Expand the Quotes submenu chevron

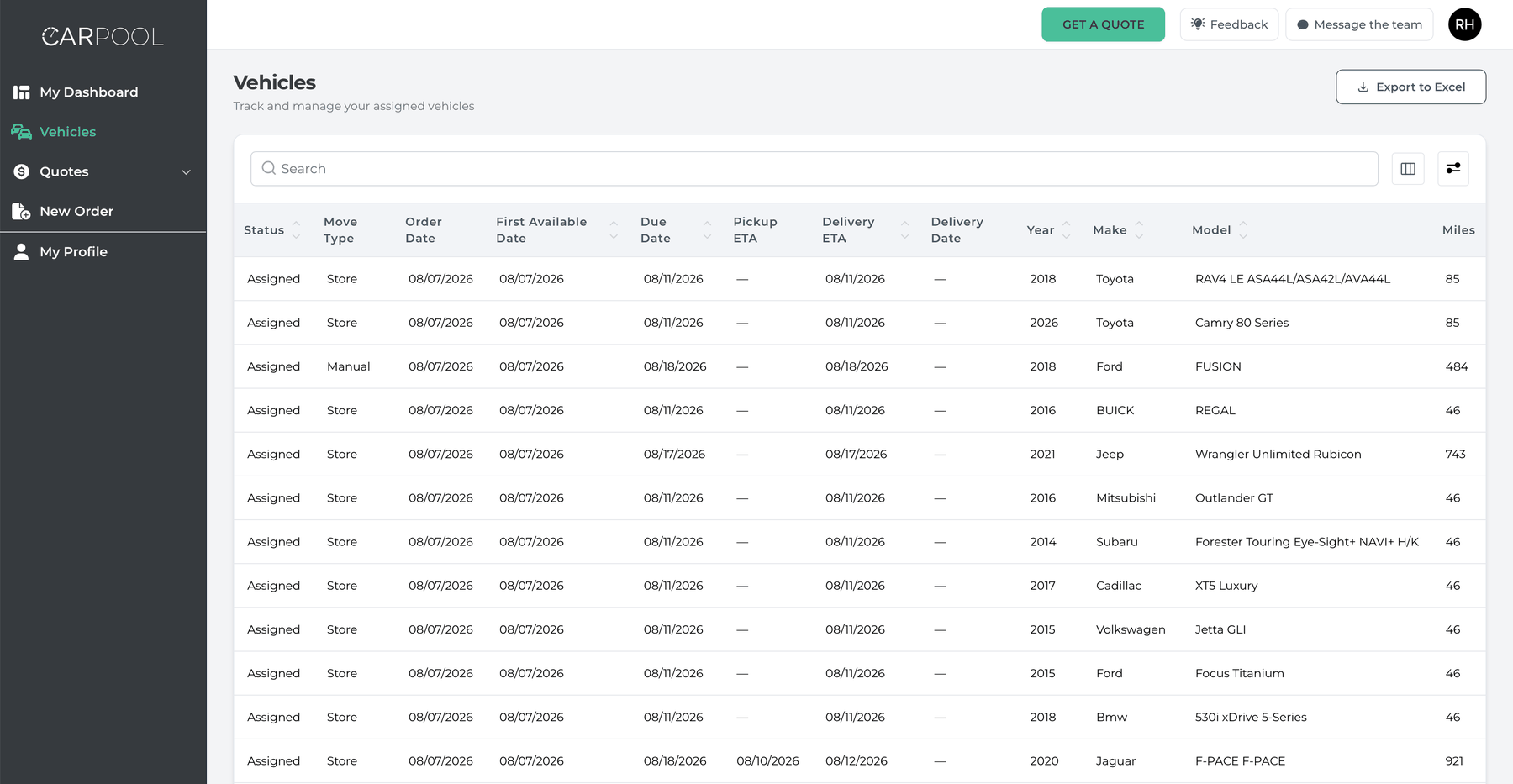pos(187,172)
